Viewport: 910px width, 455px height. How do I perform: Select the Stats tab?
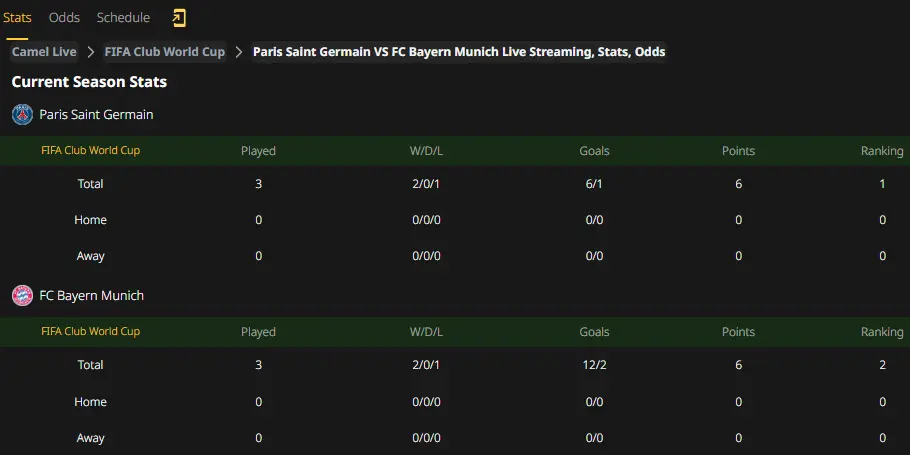tap(17, 18)
